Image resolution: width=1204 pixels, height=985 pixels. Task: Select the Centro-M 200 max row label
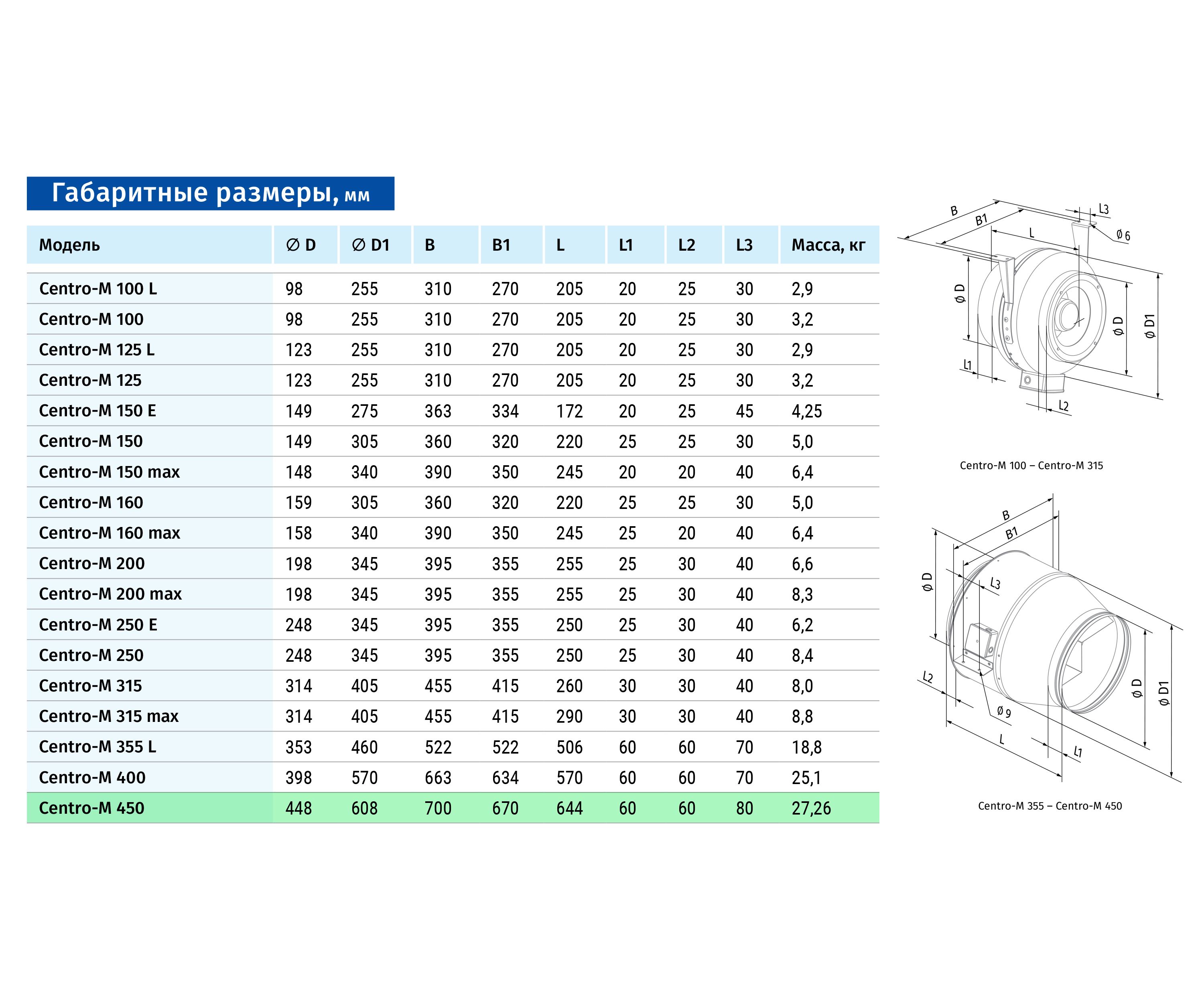(x=110, y=594)
